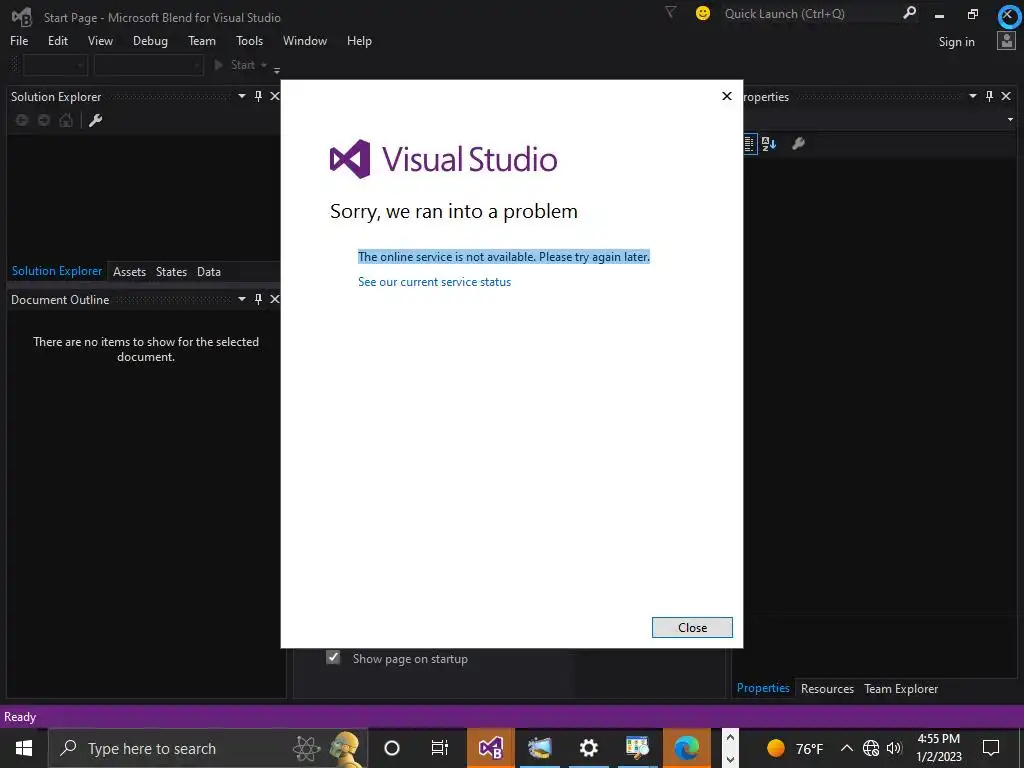Click the Quick Launch magnifier icon
1024x768 pixels.
[x=909, y=13]
